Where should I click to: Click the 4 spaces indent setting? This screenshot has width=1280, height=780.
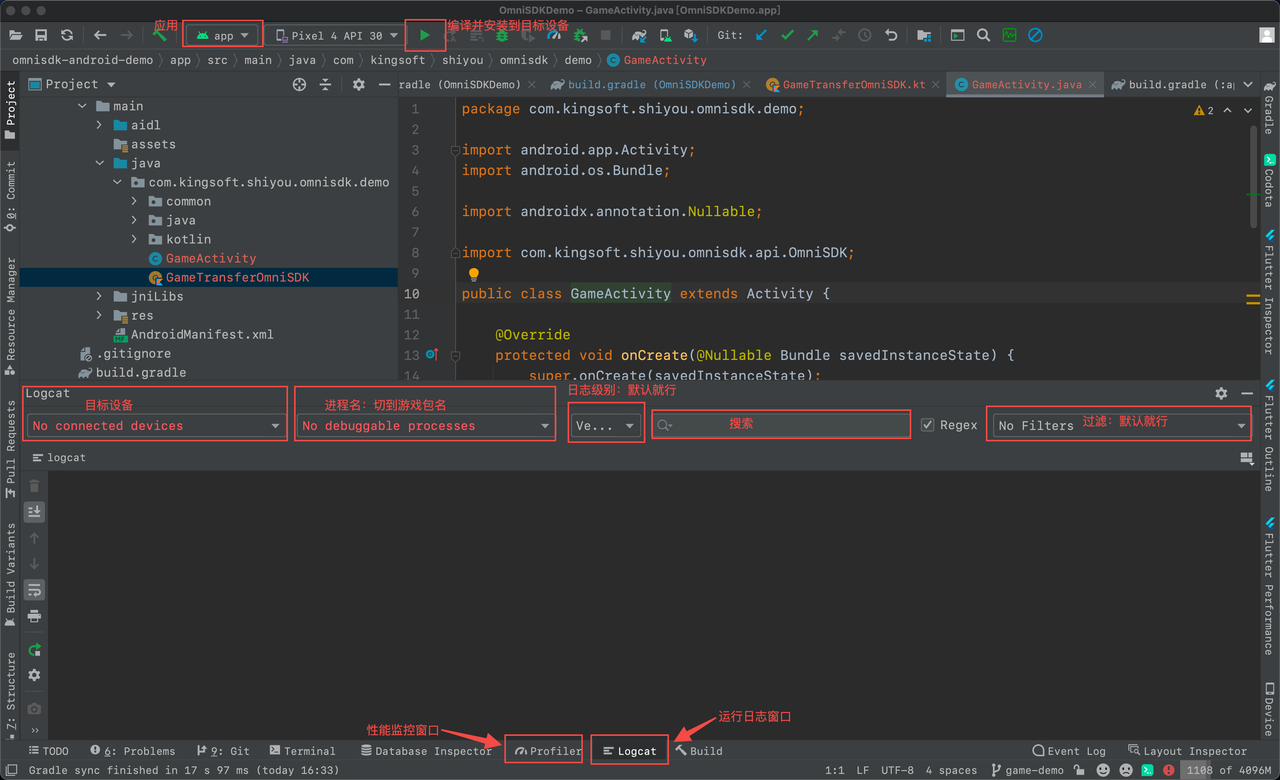951,770
